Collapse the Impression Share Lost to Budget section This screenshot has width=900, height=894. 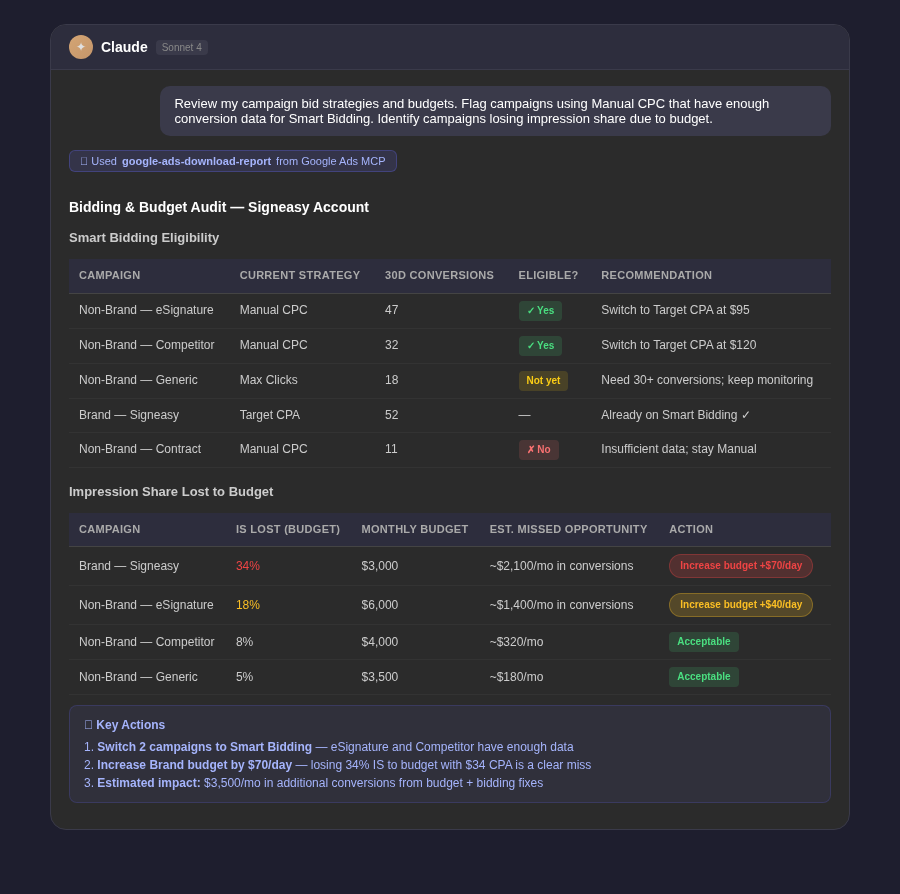[x=177, y=492]
